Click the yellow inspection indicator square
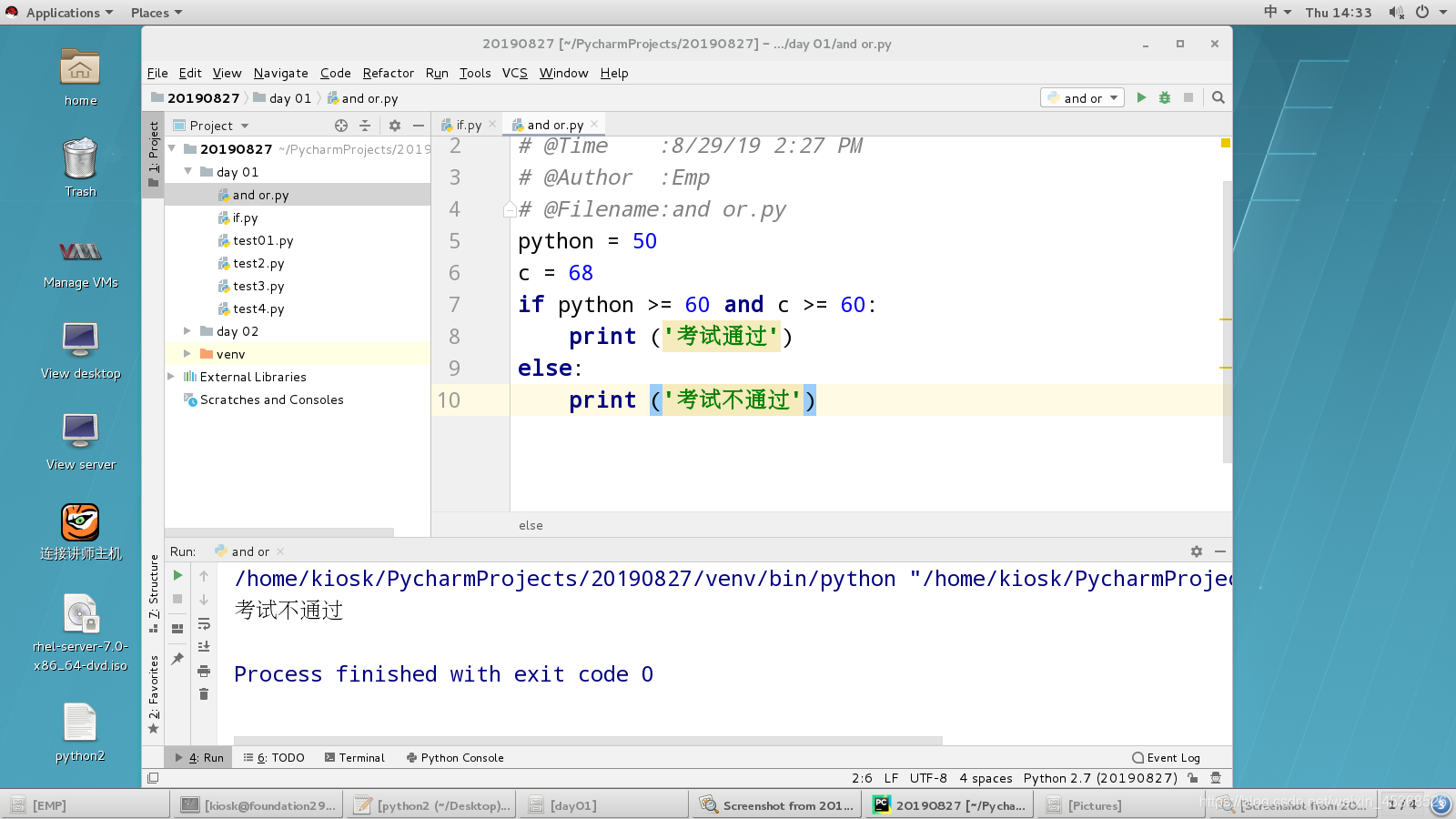1456x819 pixels. click(x=1226, y=143)
